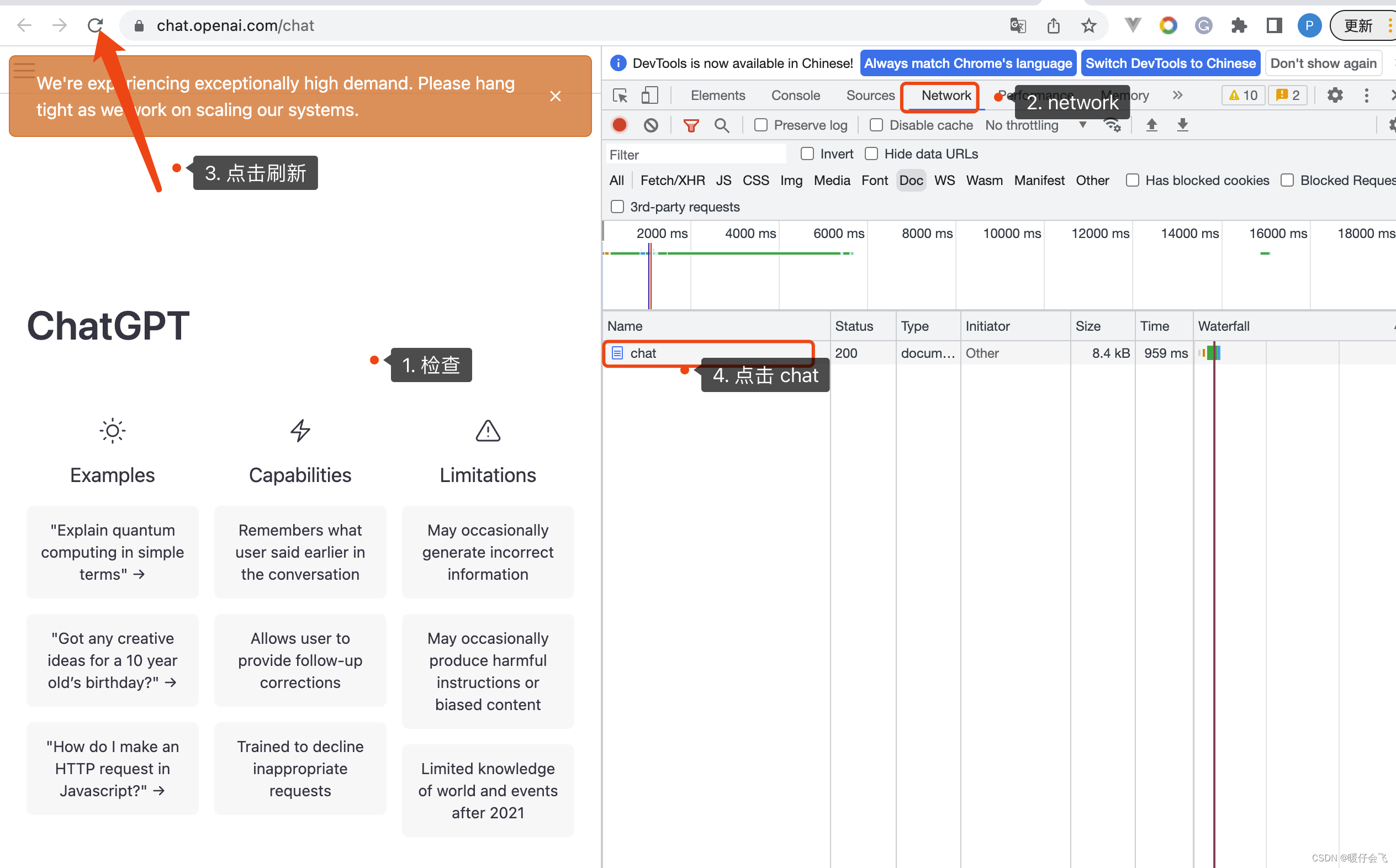Select the Network tab
The height and width of the screenshot is (868, 1396).
click(x=946, y=96)
